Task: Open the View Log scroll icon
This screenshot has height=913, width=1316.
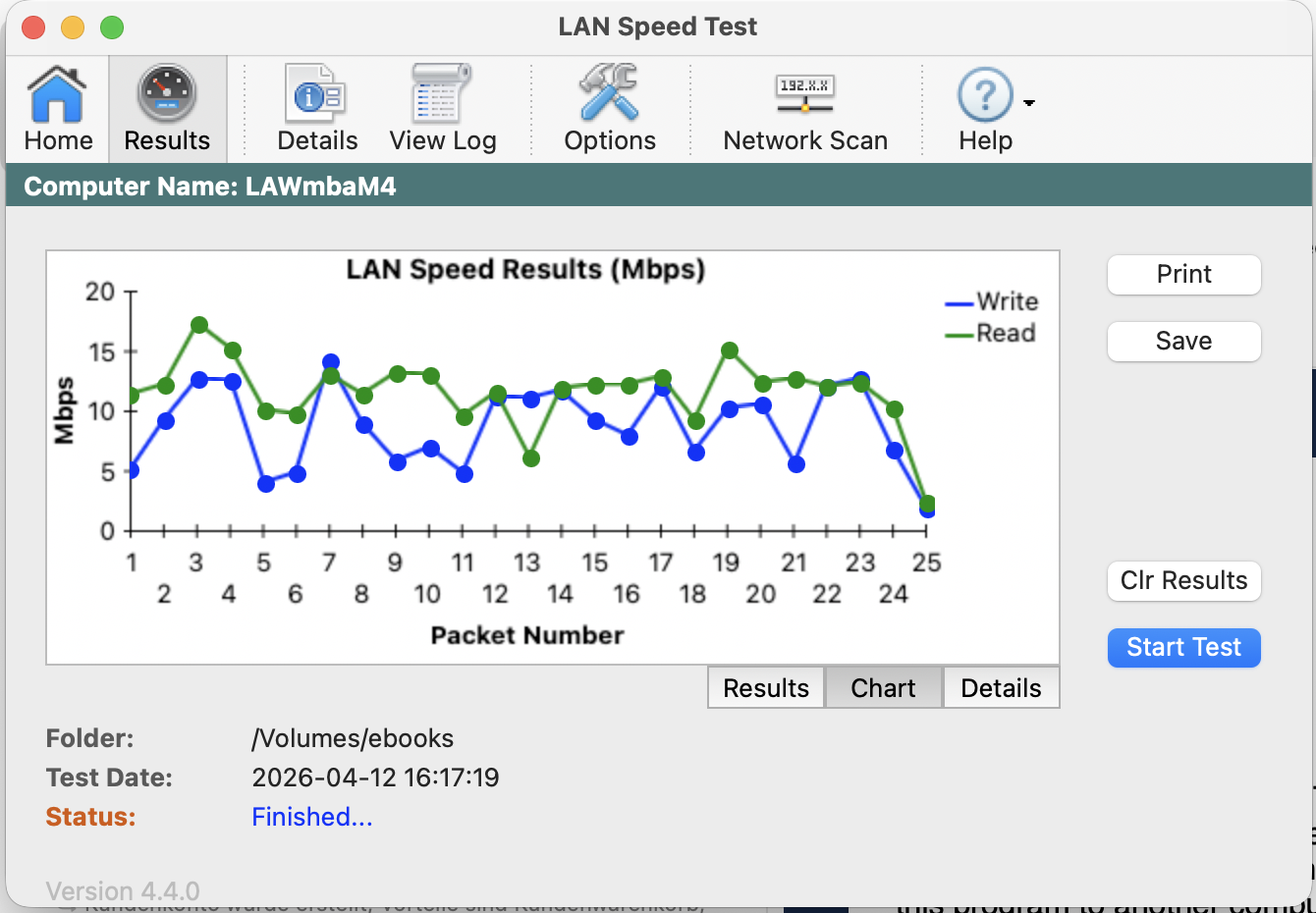Action: [x=442, y=95]
